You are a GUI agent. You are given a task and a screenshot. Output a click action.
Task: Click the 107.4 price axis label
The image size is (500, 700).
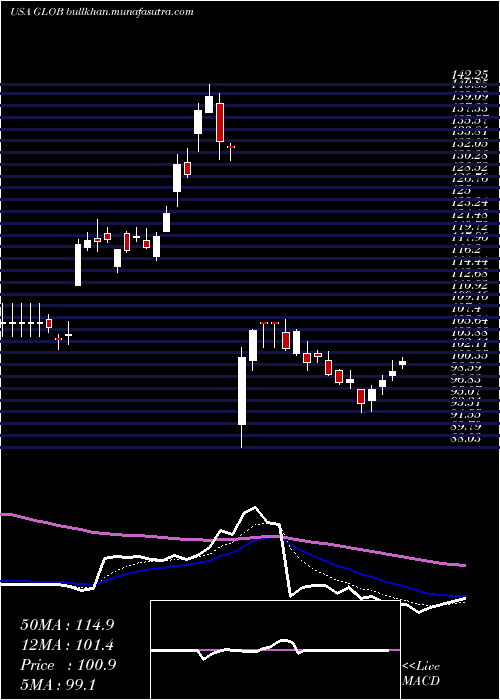coord(467,309)
